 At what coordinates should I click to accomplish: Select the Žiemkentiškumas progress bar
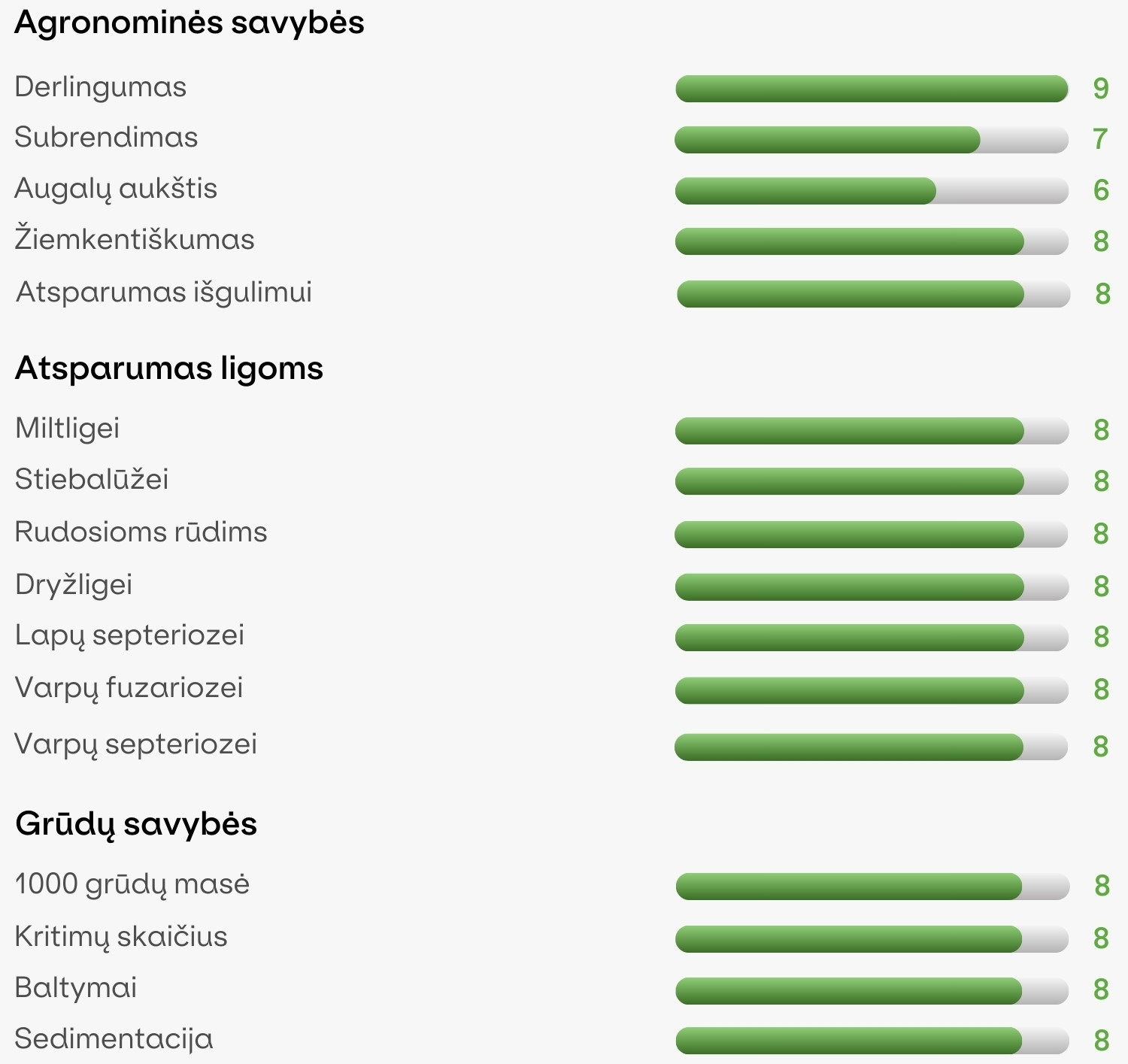(x=872, y=241)
